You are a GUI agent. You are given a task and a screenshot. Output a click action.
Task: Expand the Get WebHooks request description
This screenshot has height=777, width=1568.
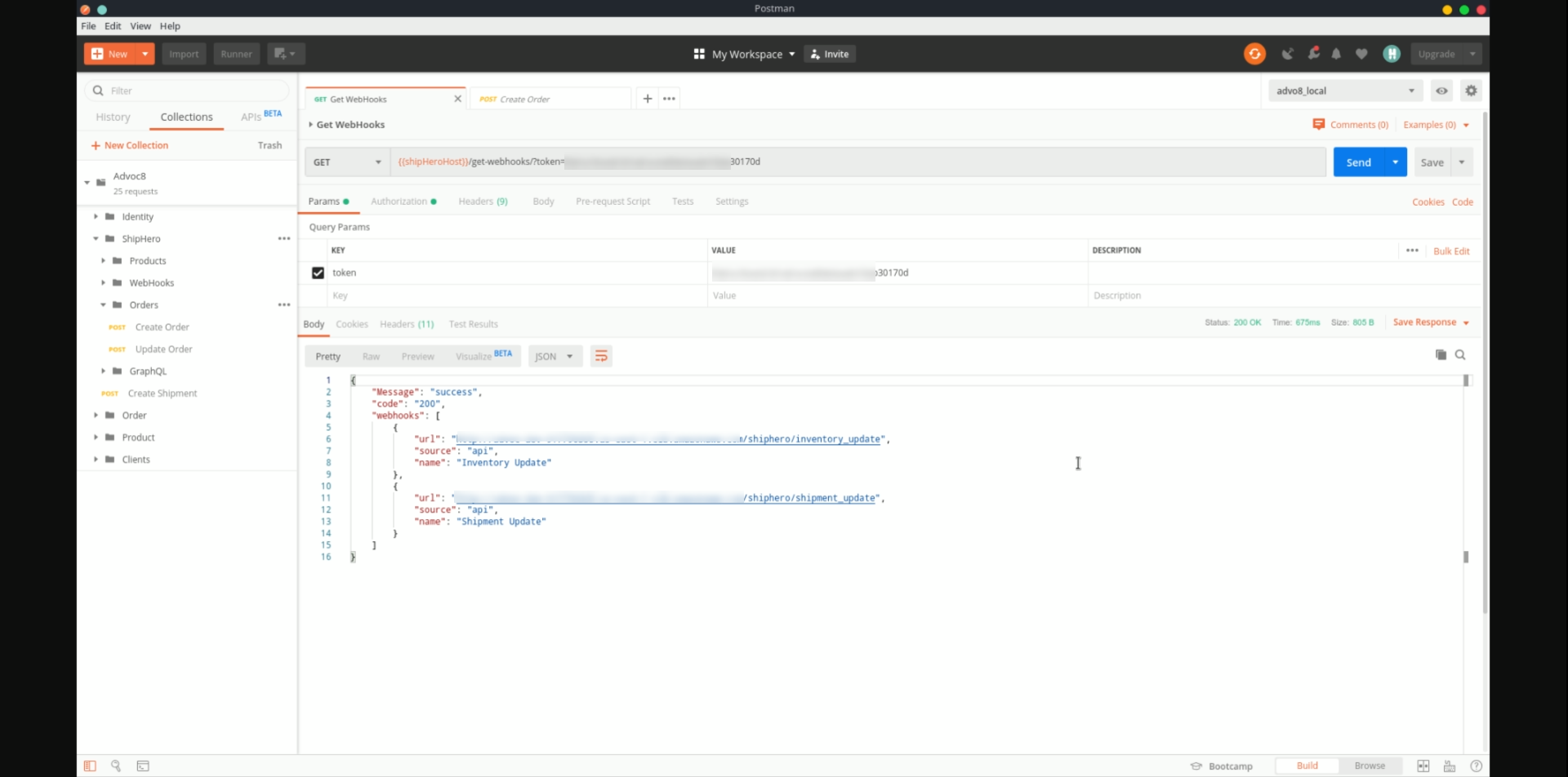(310, 124)
